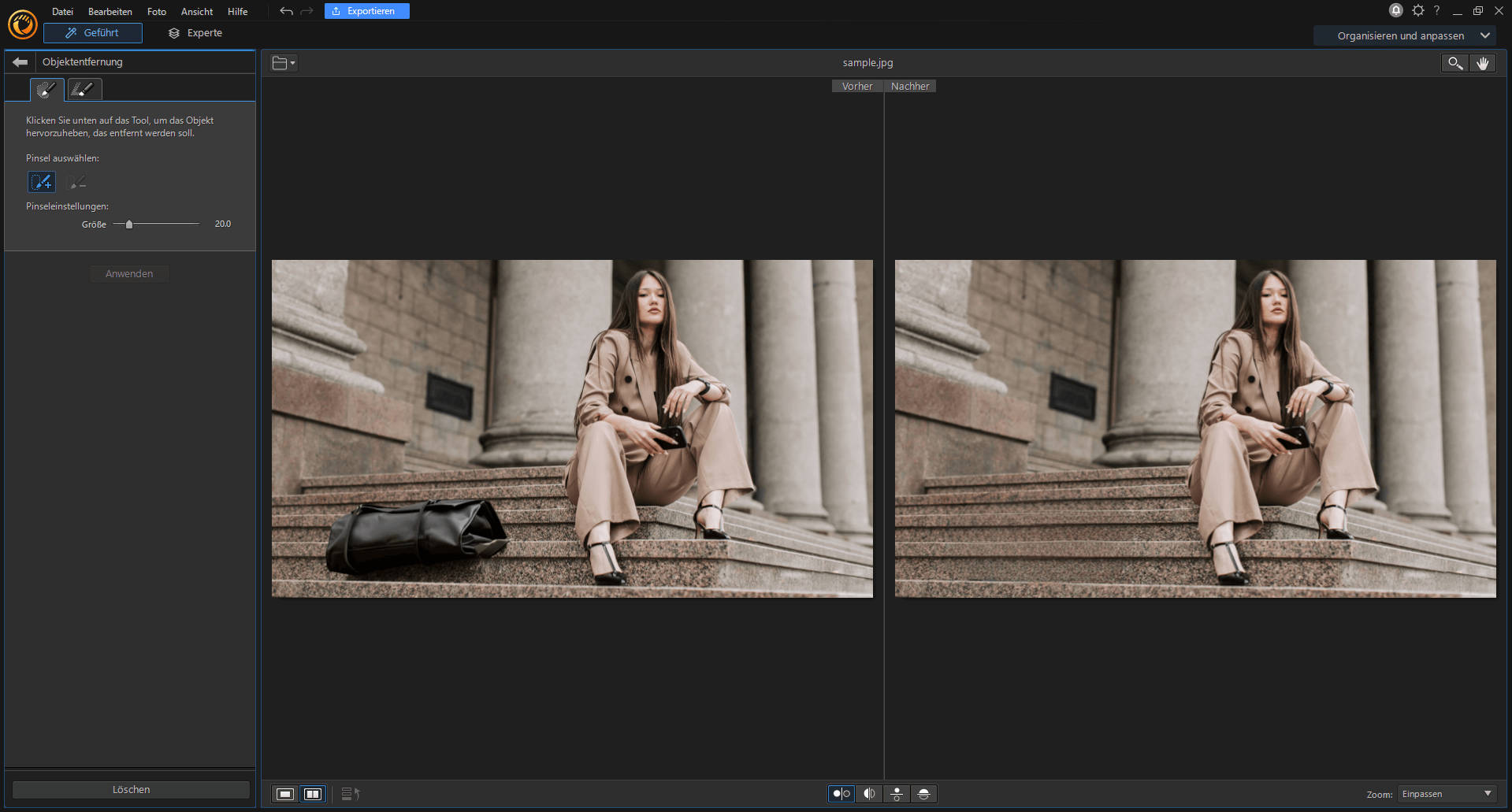1512x812 pixels.
Task: Switch to single image view mode
Action: (284, 794)
